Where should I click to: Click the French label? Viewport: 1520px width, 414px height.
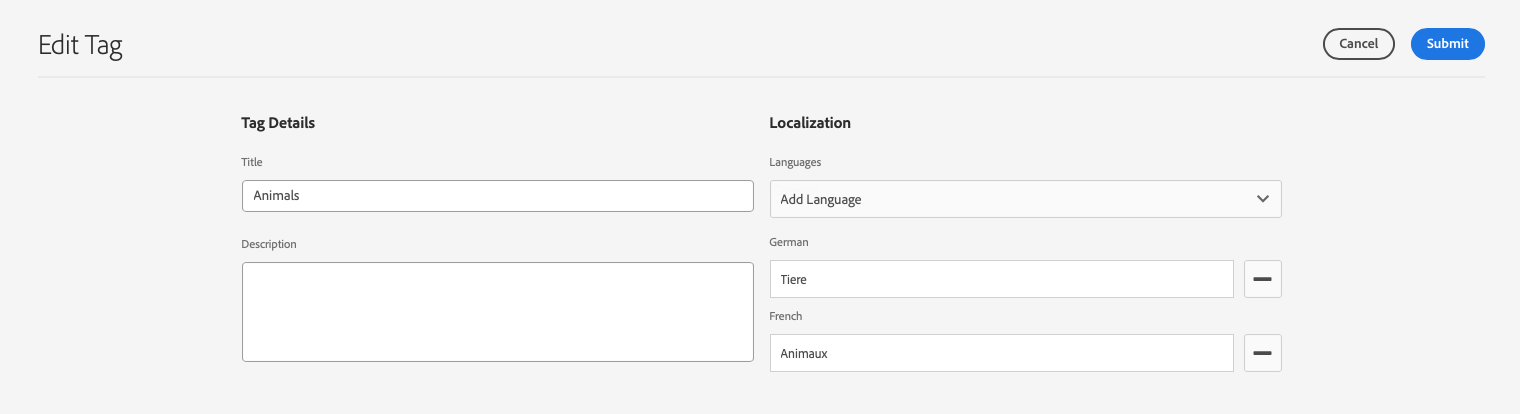pyautogui.click(x=786, y=316)
